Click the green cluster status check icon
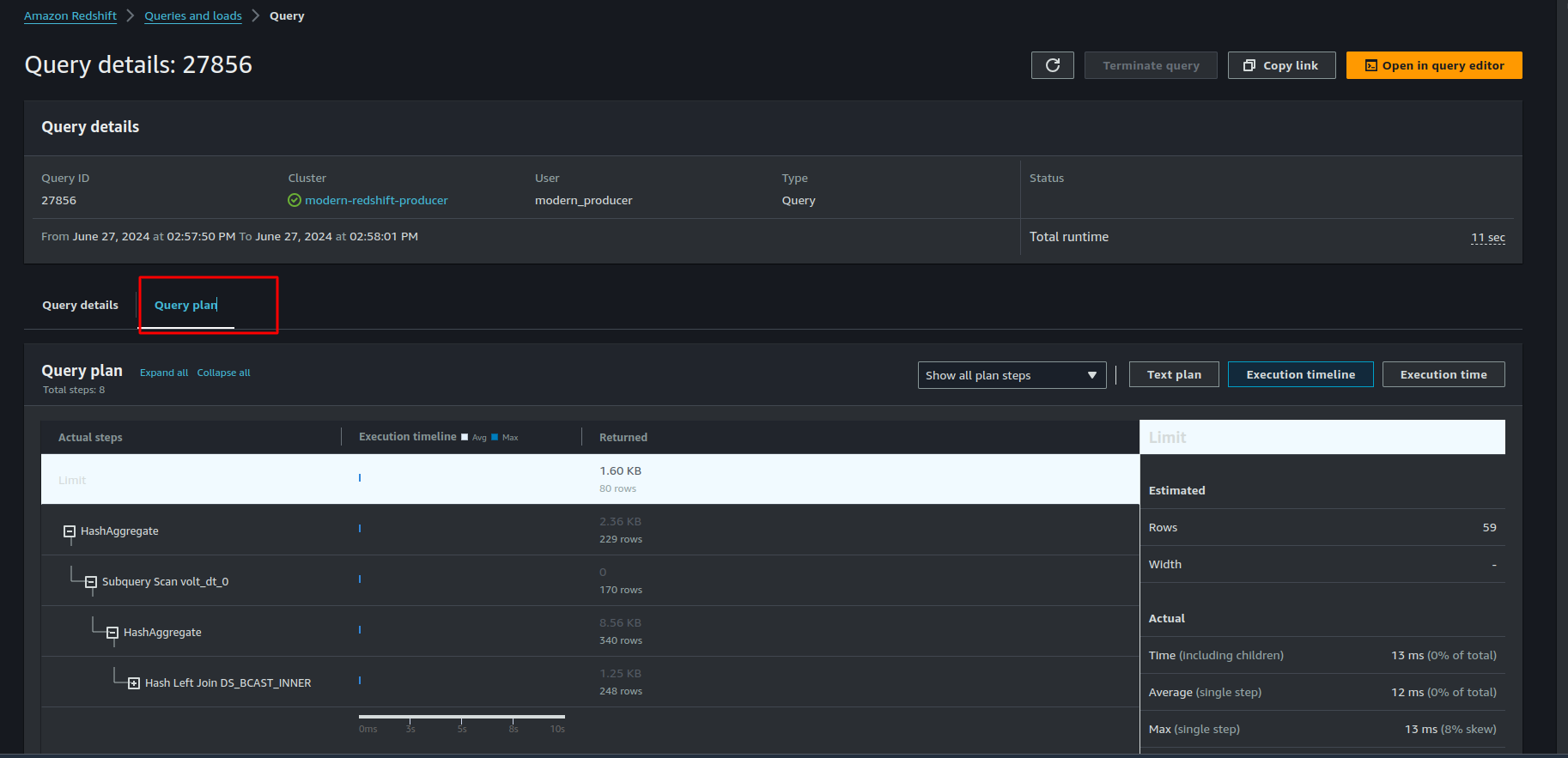Viewport: 1568px width, 758px height. click(295, 200)
